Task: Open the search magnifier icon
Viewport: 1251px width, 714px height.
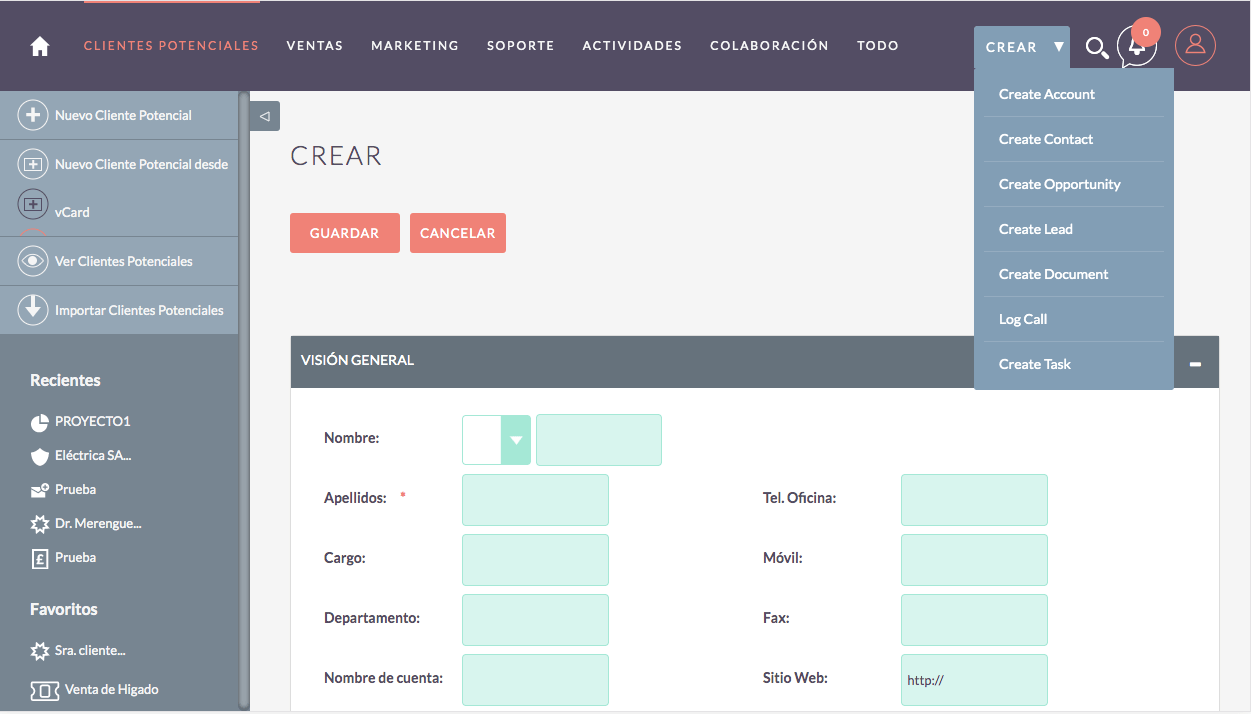Action: [1096, 47]
